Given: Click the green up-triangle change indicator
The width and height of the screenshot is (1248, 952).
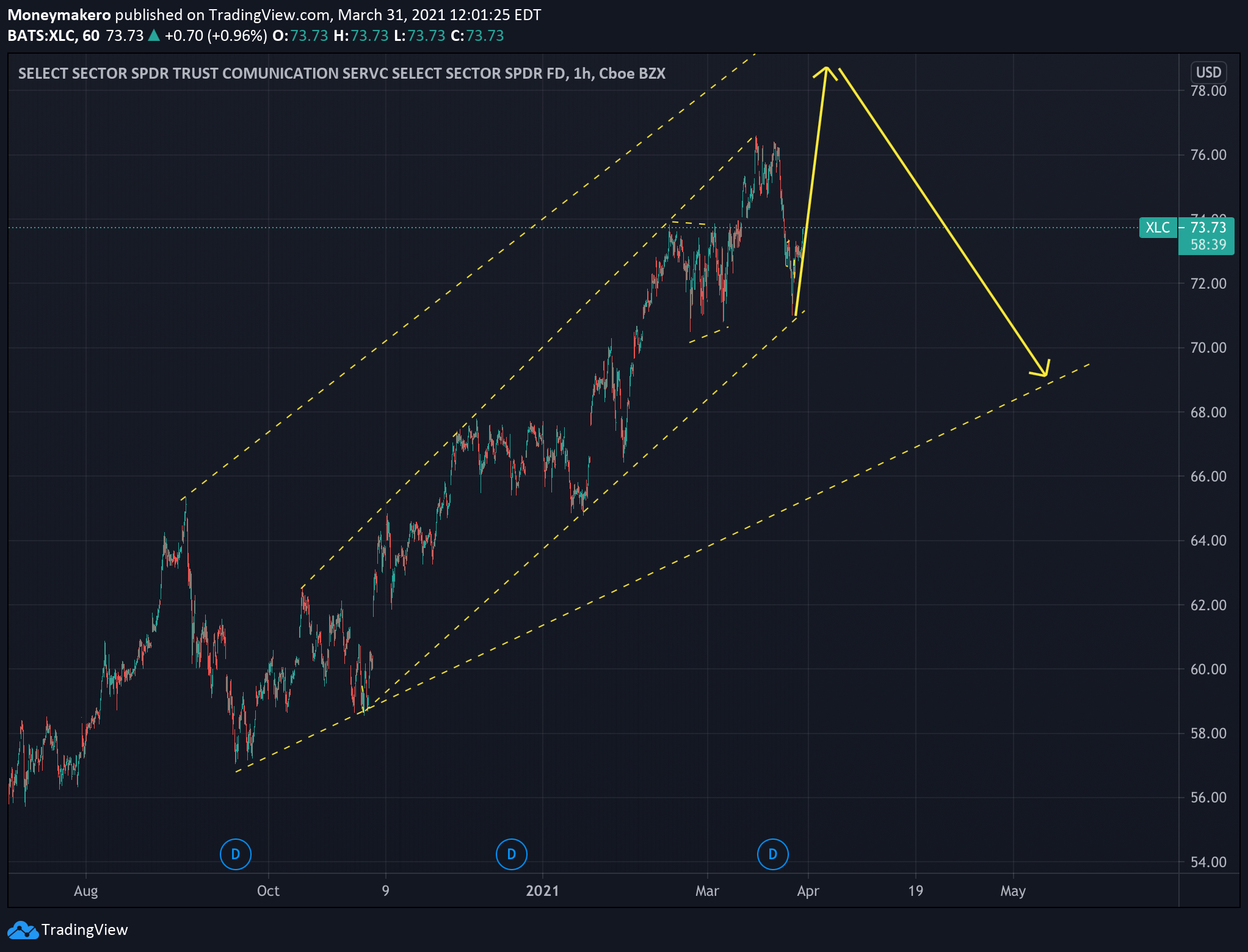Looking at the screenshot, I should click(x=154, y=36).
